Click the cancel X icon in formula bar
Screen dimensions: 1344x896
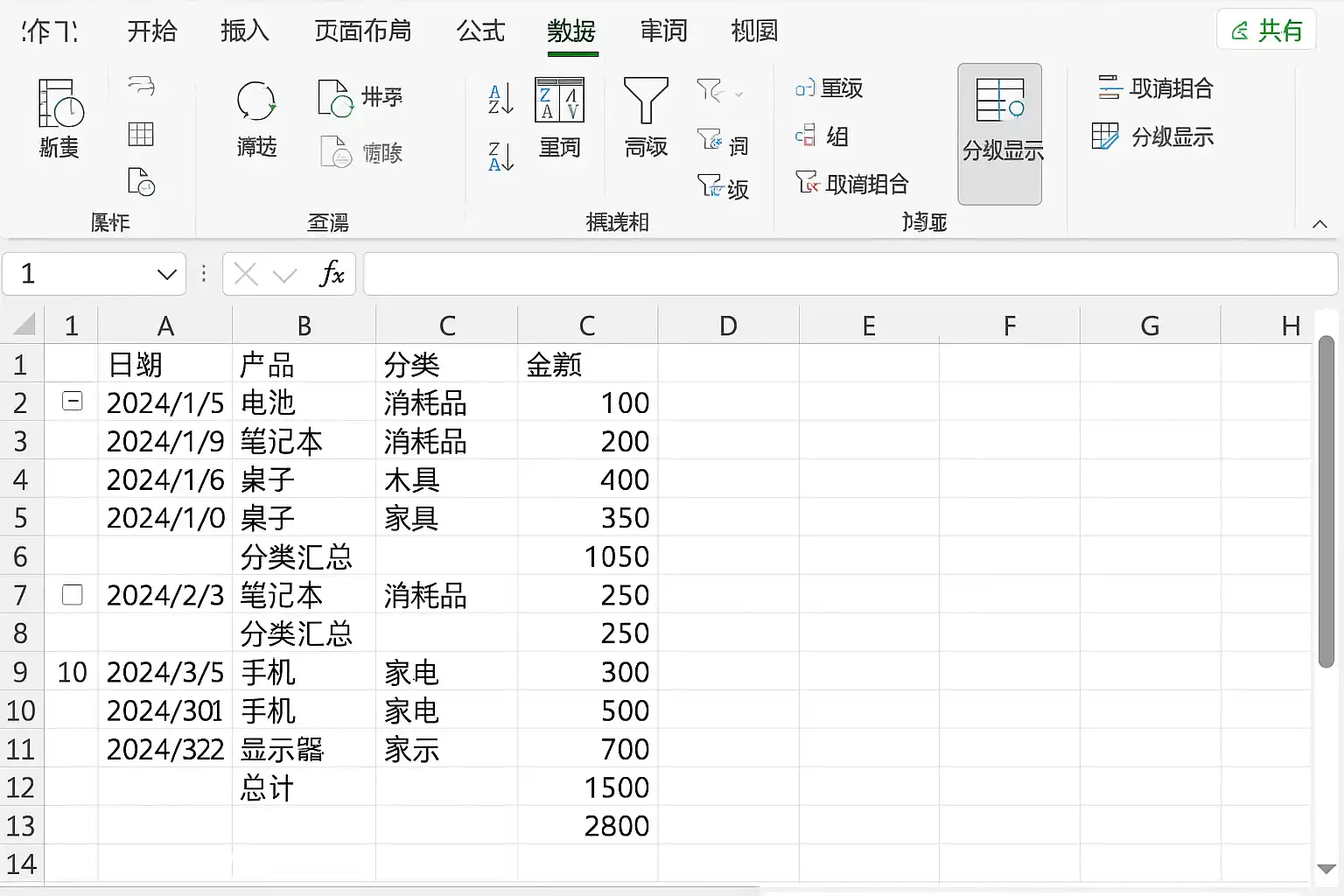coord(246,275)
